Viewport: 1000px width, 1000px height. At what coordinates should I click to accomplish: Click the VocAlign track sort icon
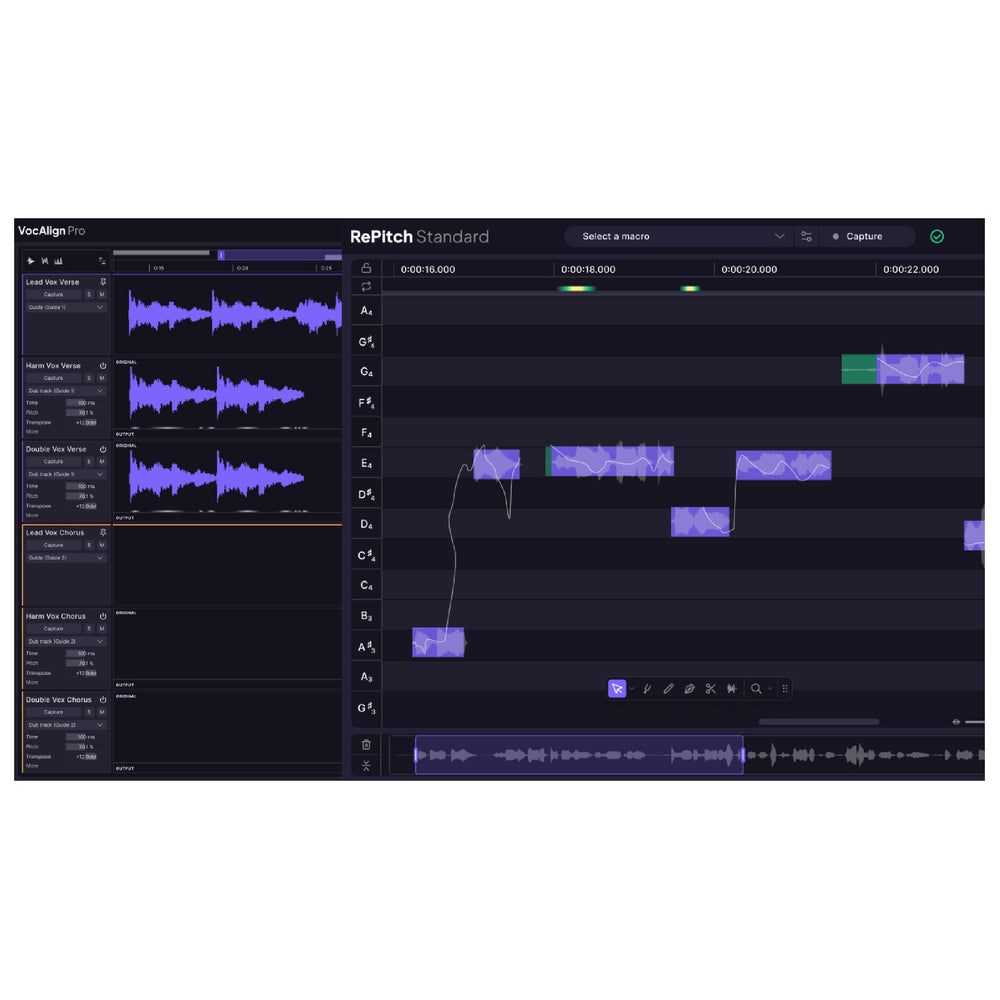(101, 261)
